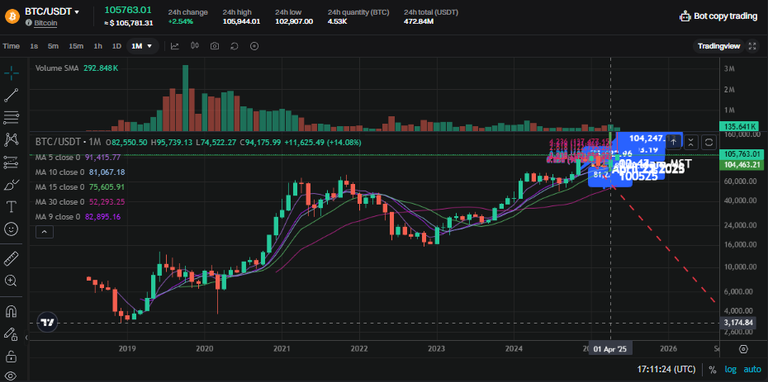Click the up arrow in the blue label
The image size is (768, 382).
click(x=673, y=142)
